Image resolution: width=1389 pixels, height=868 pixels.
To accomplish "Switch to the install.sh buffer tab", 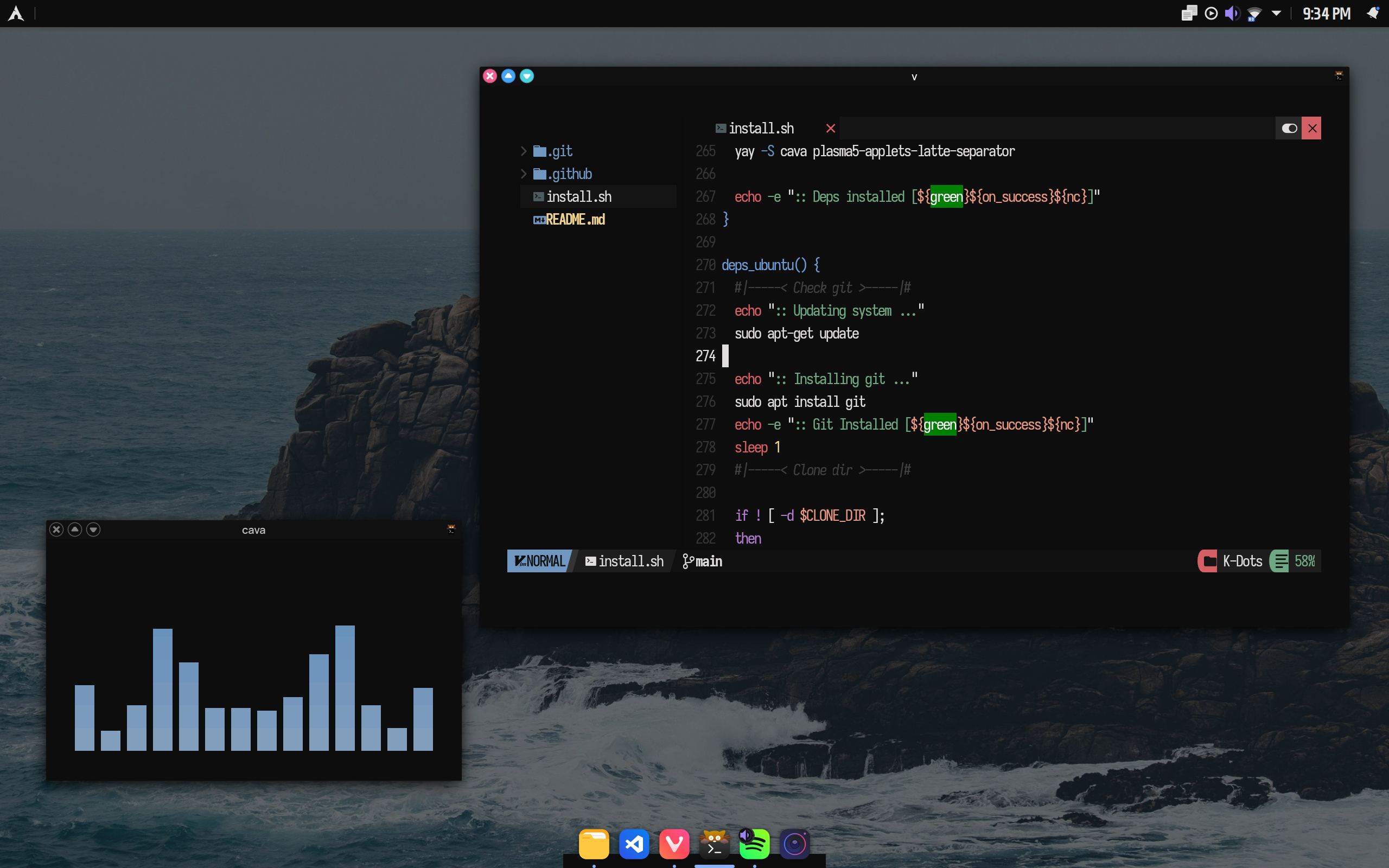I will coord(761,128).
